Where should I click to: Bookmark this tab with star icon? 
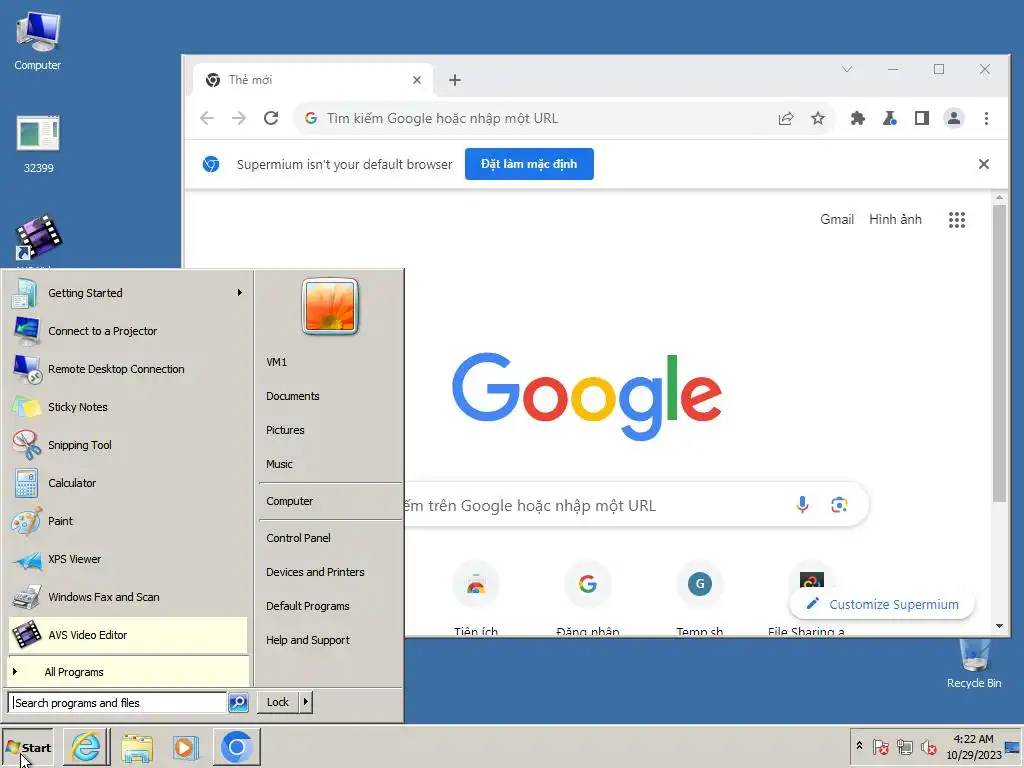click(818, 118)
